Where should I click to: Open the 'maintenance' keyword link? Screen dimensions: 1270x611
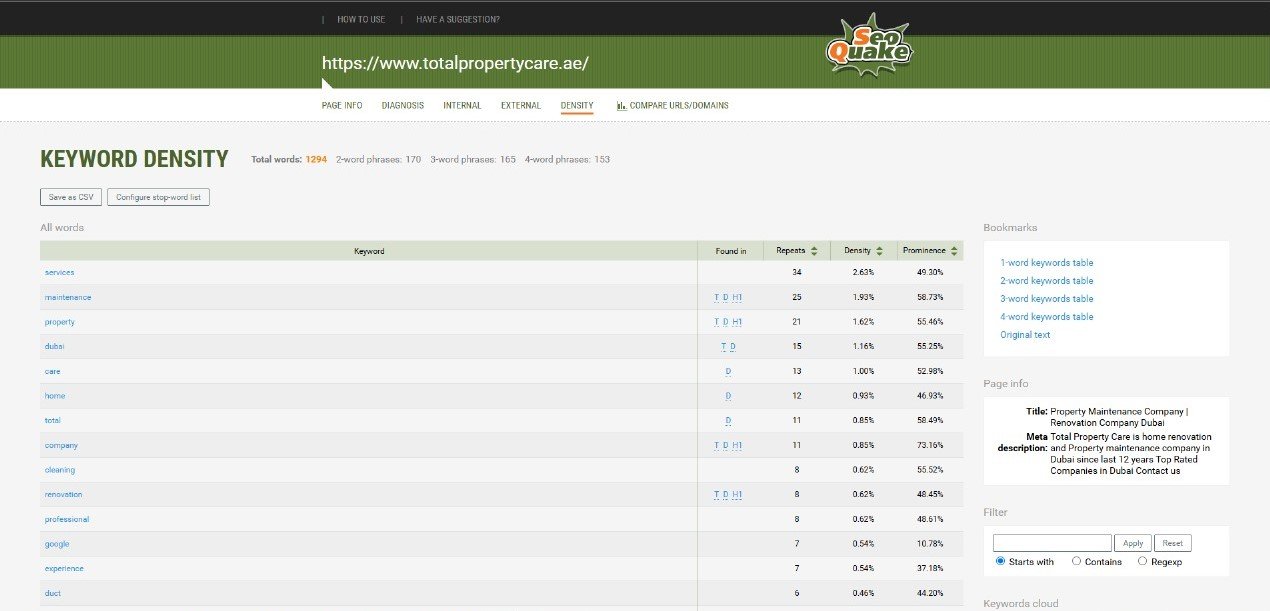(x=68, y=297)
